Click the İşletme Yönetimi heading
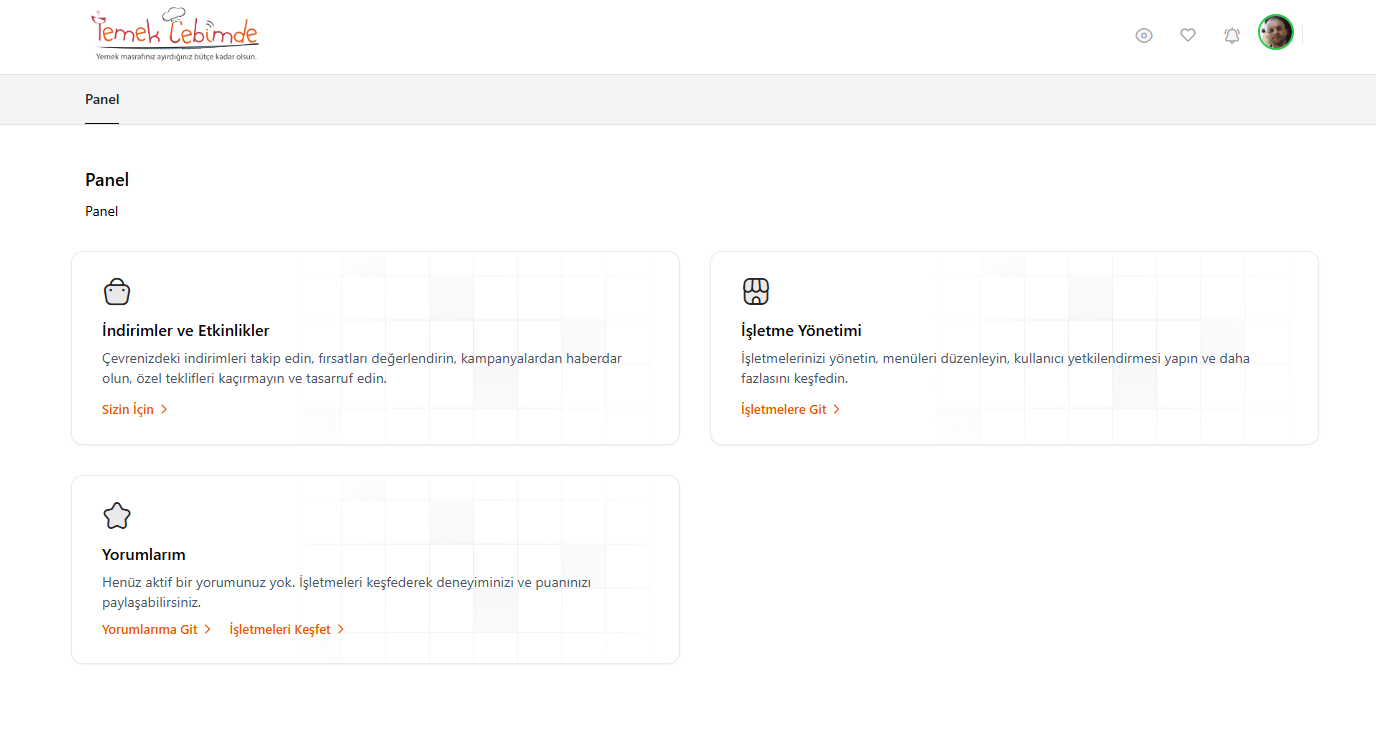 801,331
